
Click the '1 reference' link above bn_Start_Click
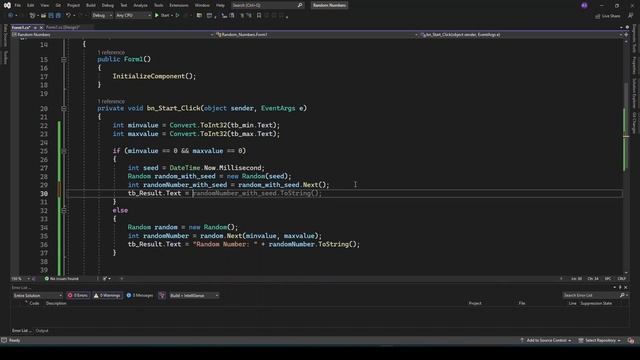click(111, 101)
